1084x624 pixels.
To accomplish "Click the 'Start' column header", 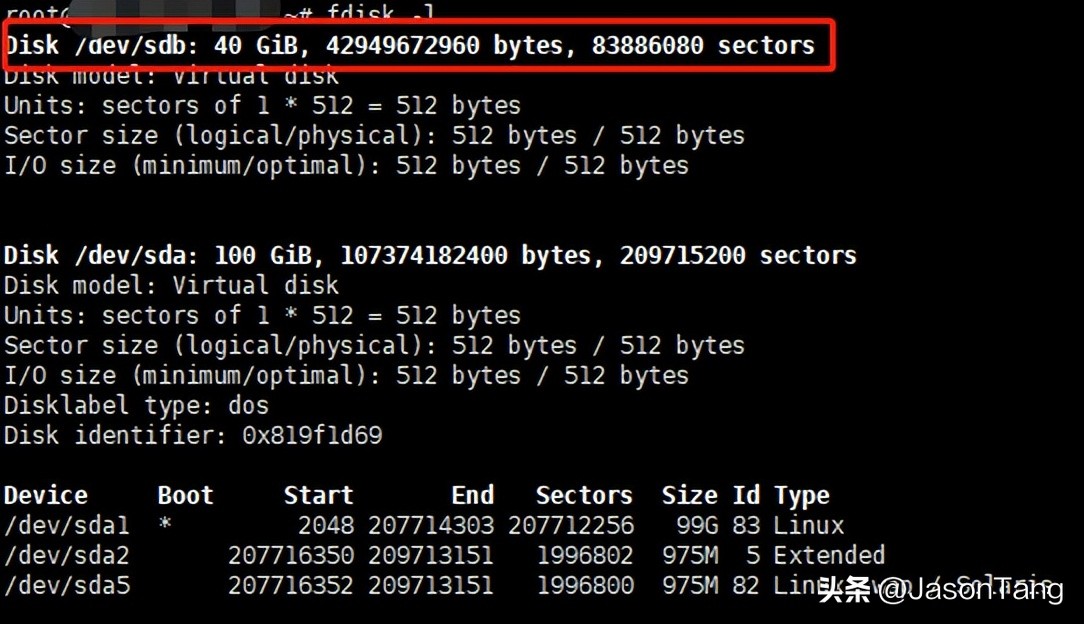I will click(x=318, y=496).
